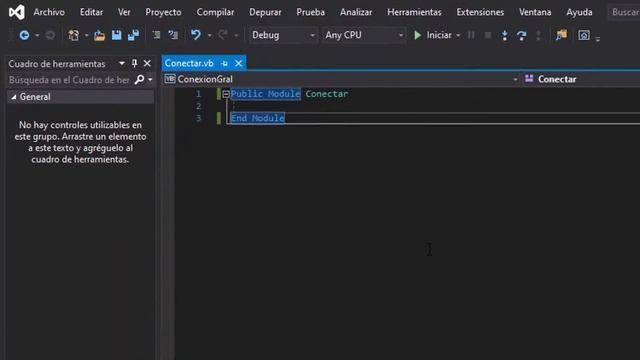Click the module name 'Conectar' in the code
This screenshot has width=640, height=360.
click(327, 94)
